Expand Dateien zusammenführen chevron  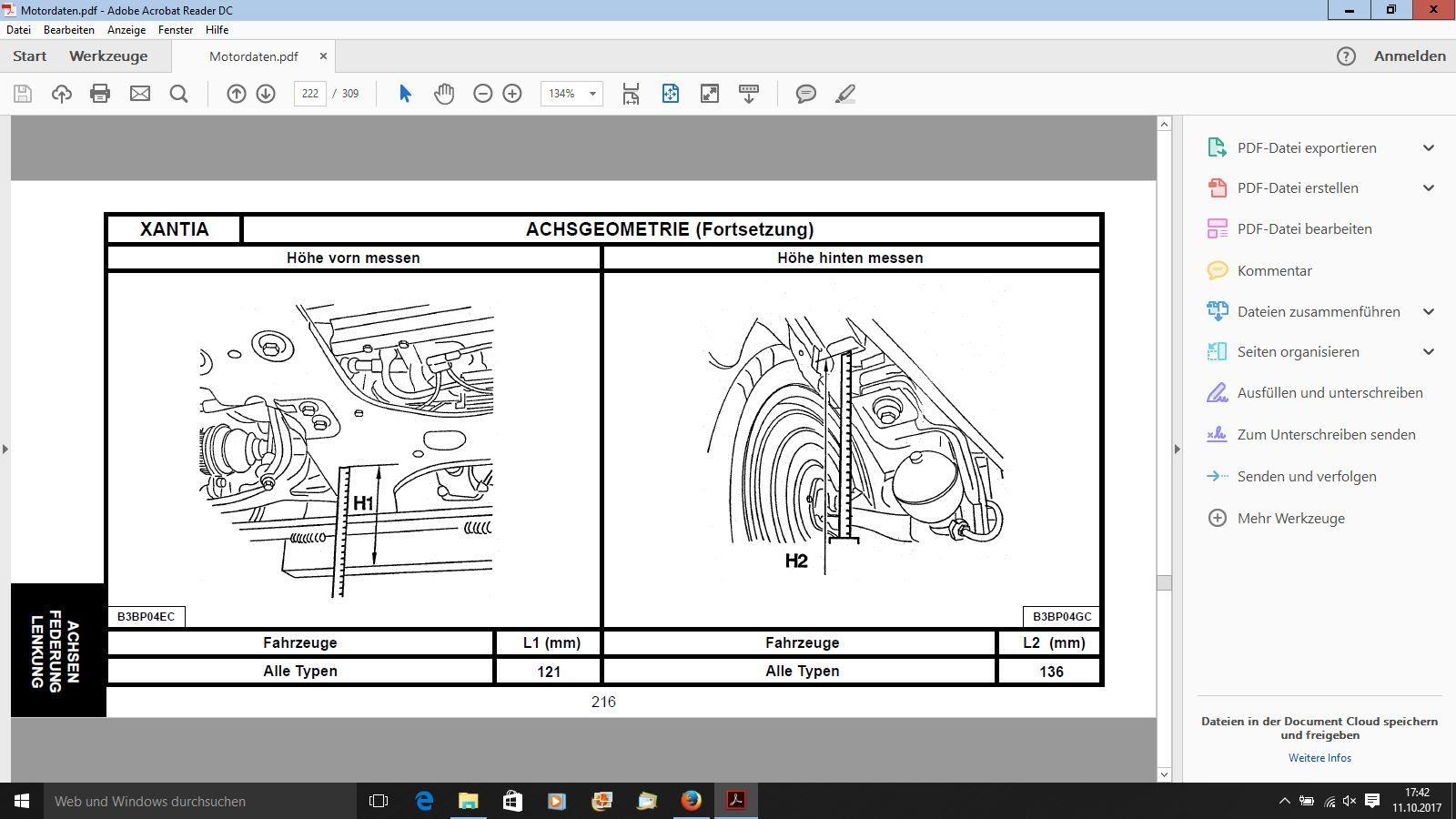[1429, 311]
